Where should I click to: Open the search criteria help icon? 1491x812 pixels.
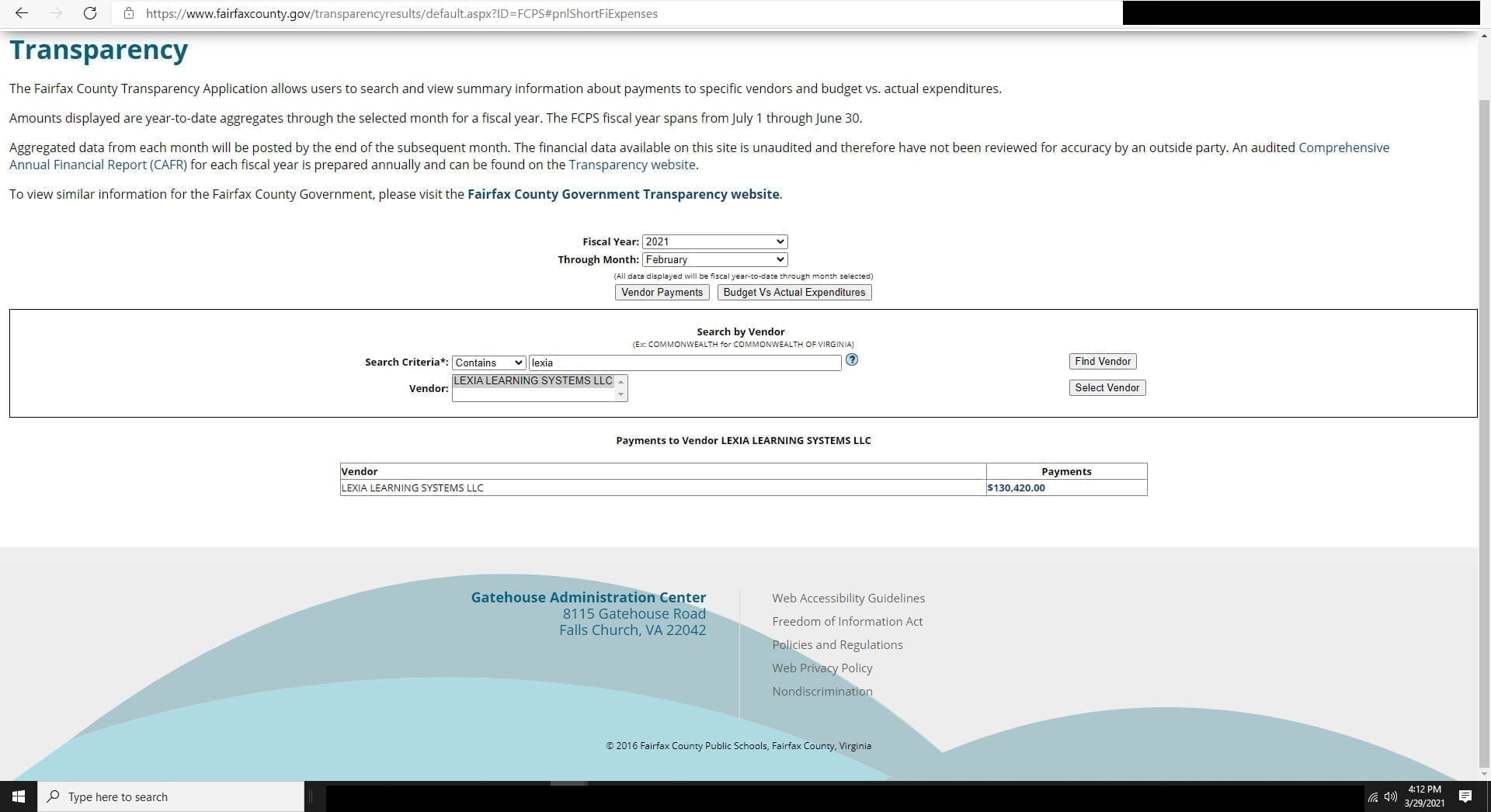[852, 359]
